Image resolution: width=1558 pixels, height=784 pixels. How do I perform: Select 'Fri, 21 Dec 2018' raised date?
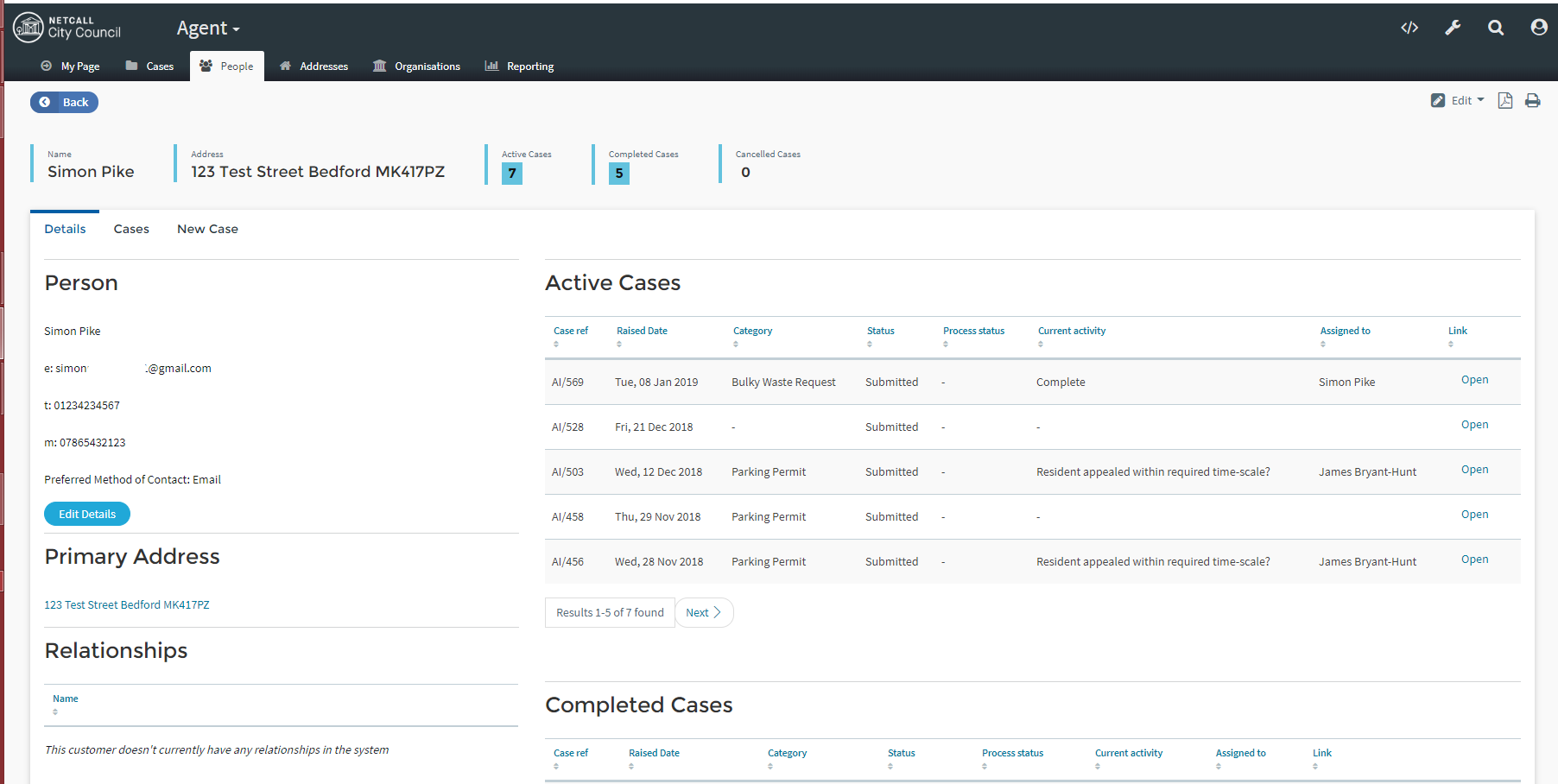coord(654,427)
